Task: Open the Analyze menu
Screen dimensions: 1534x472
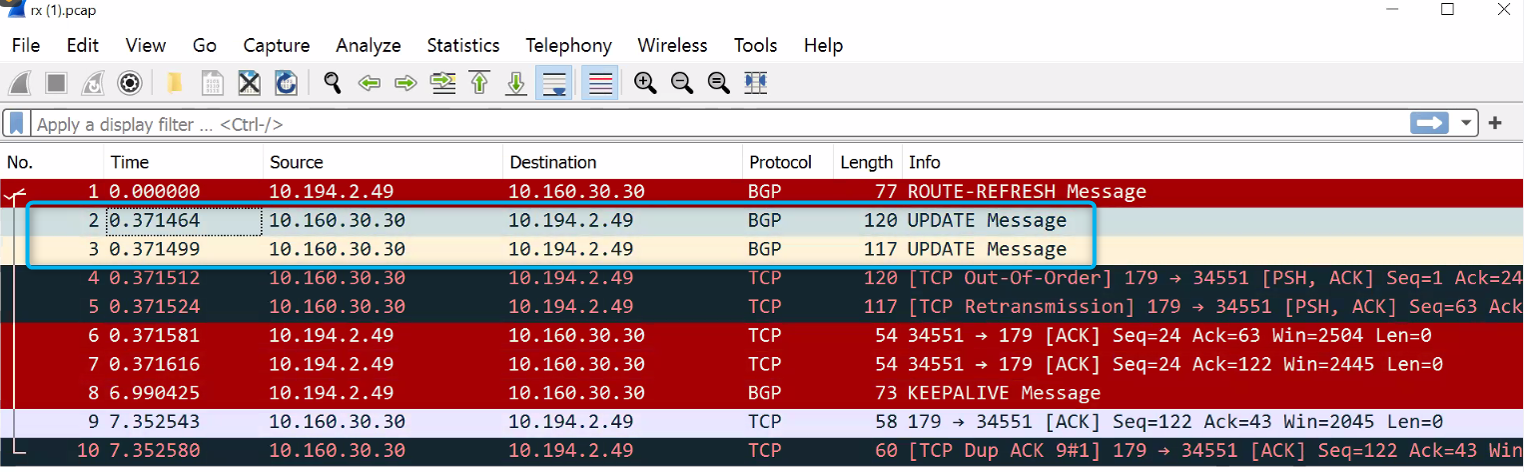Action: [369, 45]
